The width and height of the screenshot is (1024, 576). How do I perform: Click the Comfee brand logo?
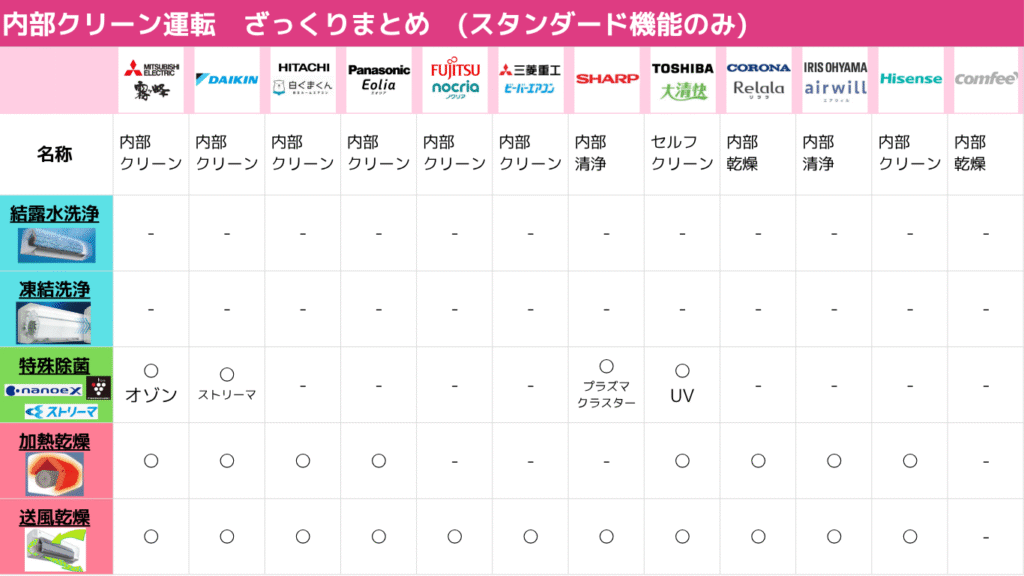tap(986, 80)
